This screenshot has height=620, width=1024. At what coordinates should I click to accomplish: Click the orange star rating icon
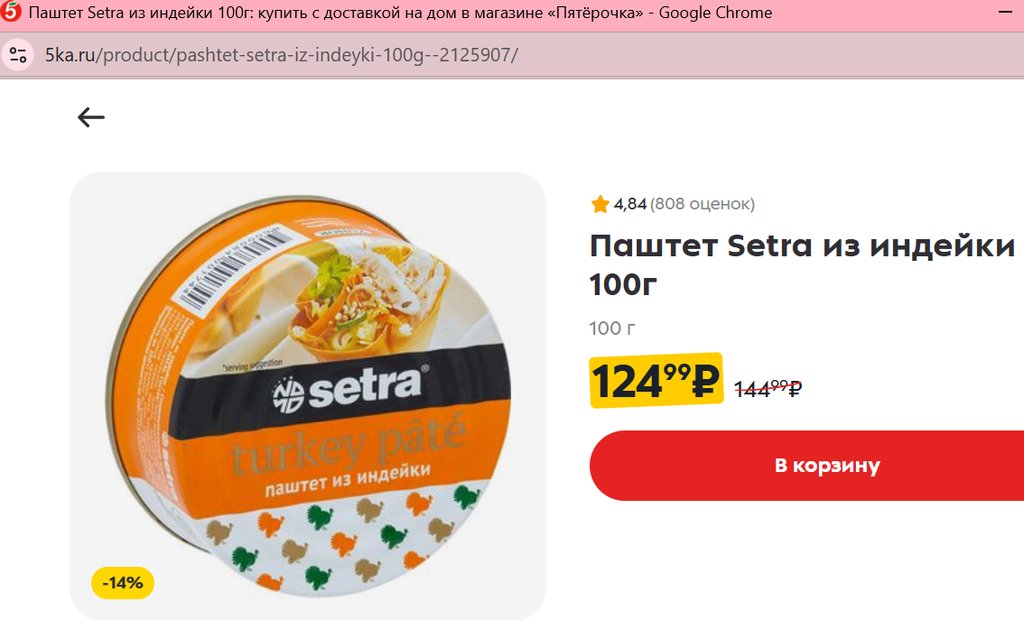point(600,204)
